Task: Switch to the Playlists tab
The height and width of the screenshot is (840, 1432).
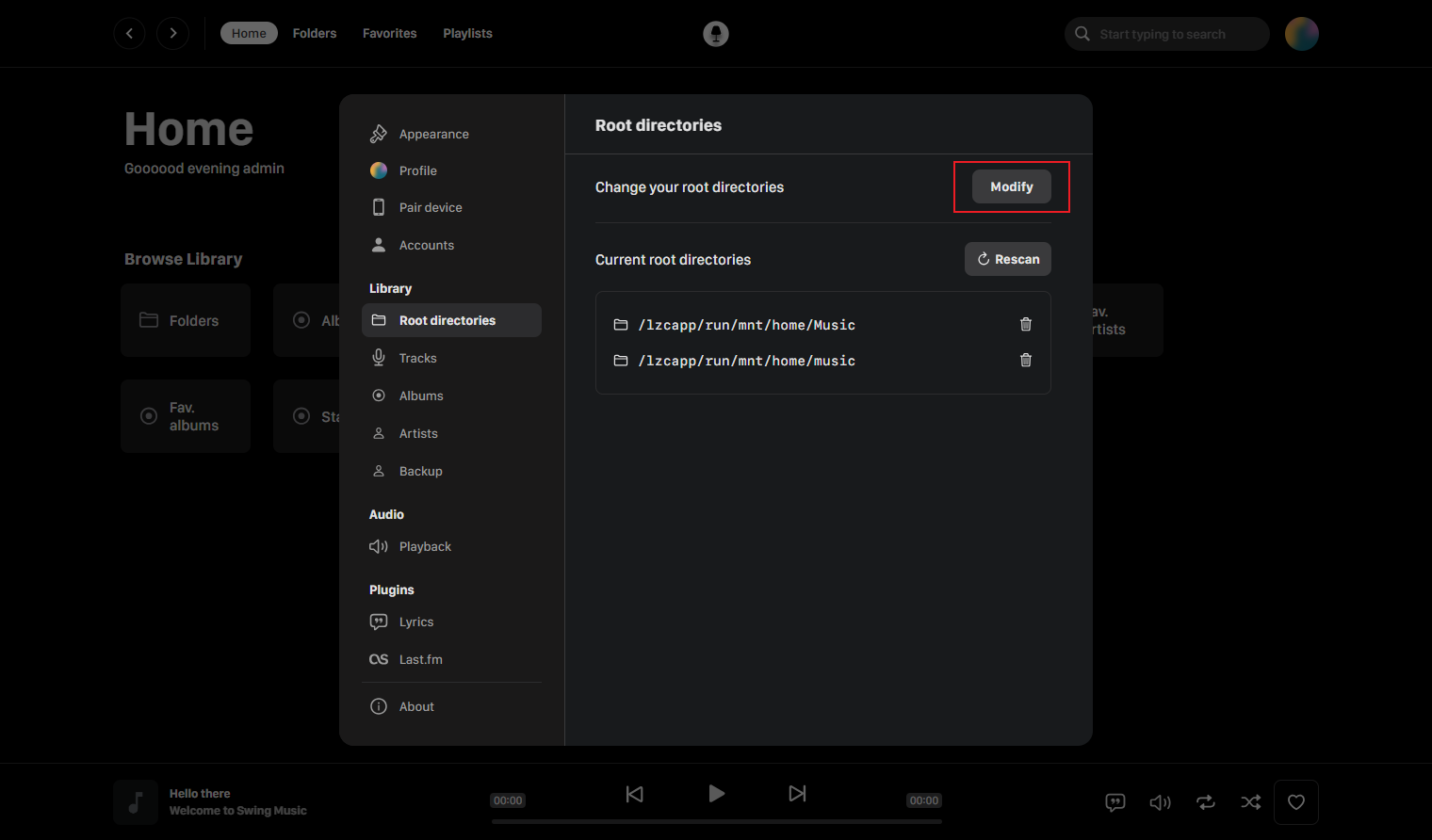Action: pos(467,33)
